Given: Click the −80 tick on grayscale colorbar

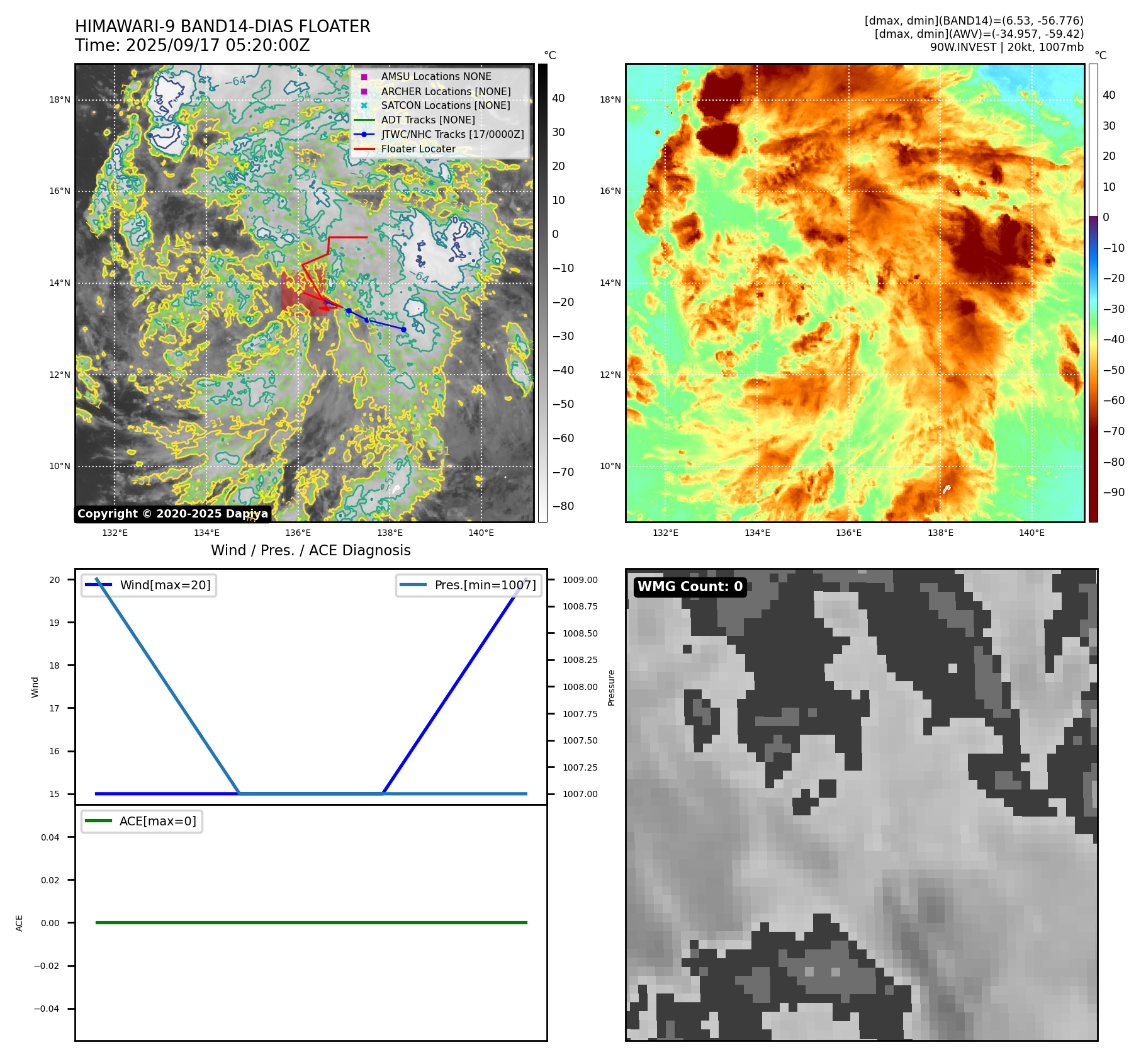Looking at the screenshot, I should tap(563, 506).
